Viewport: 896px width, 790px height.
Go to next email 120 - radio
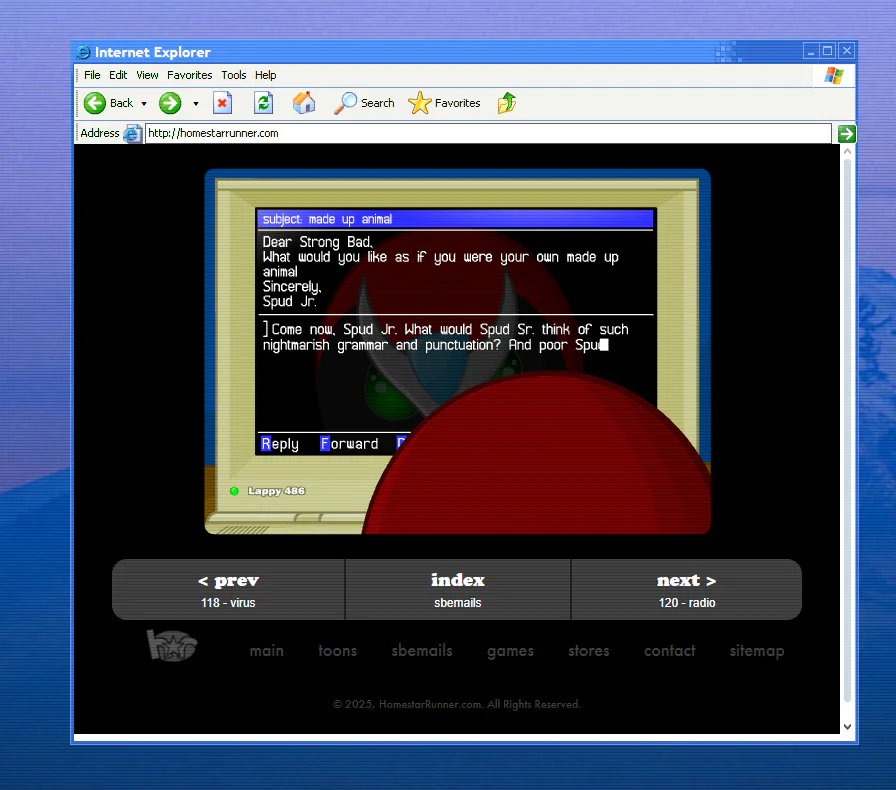[x=686, y=589]
